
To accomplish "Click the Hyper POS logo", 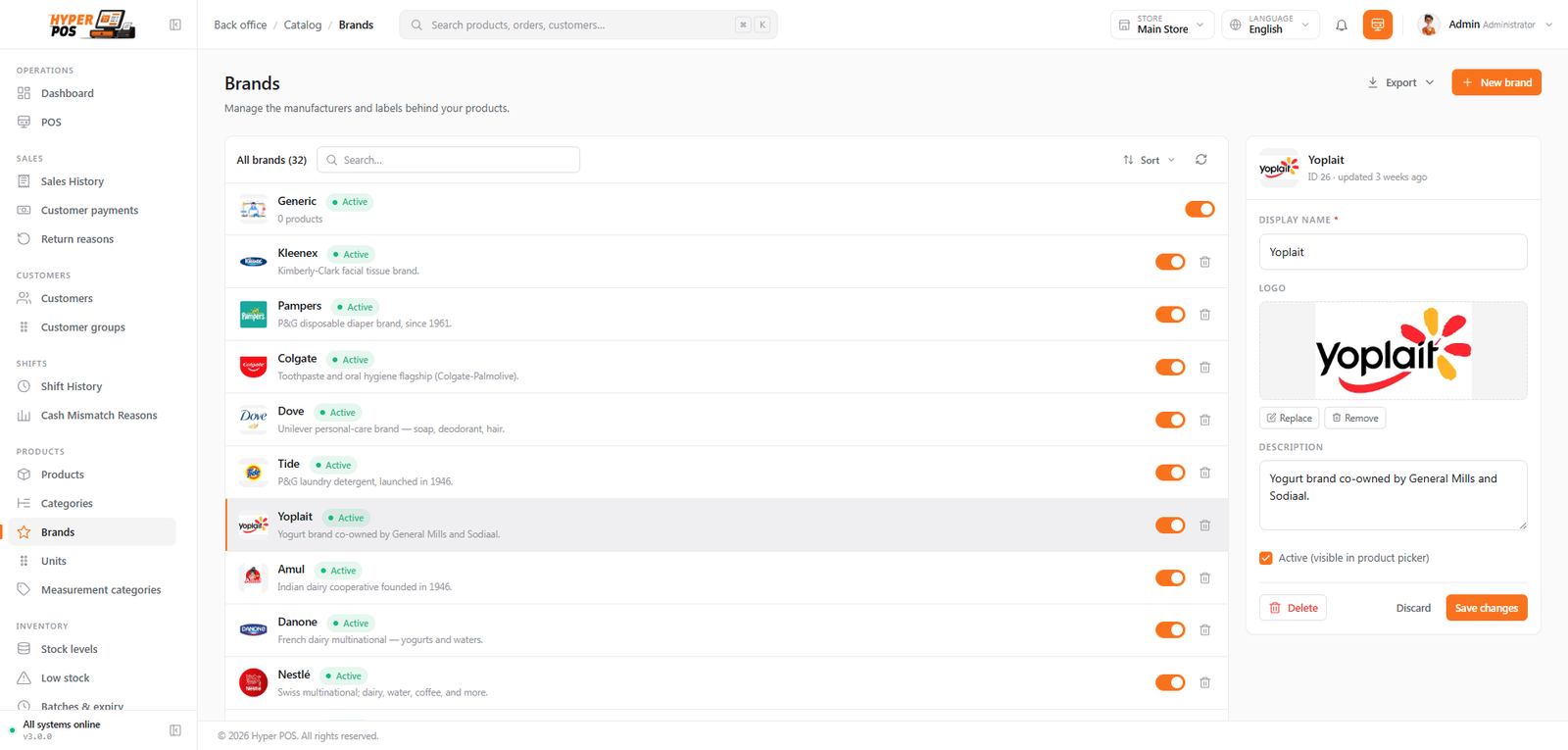I will coord(92,25).
